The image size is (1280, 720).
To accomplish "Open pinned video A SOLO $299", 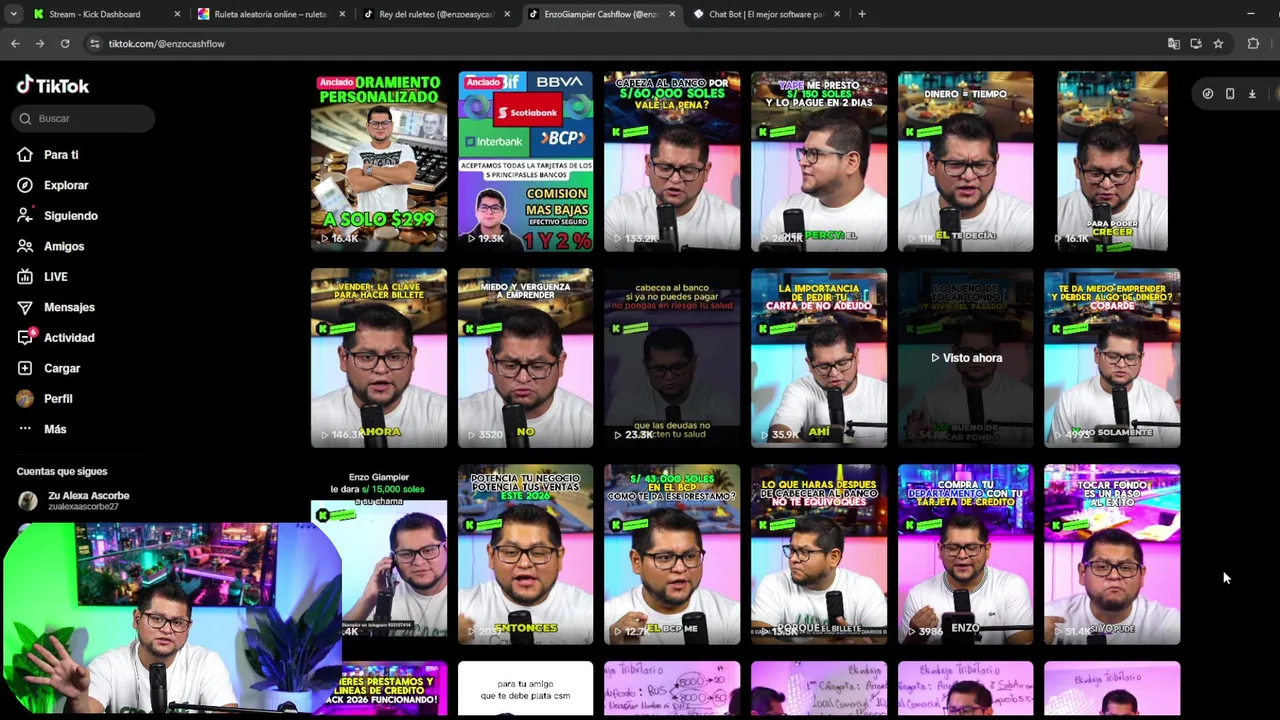I will (379, 161).
